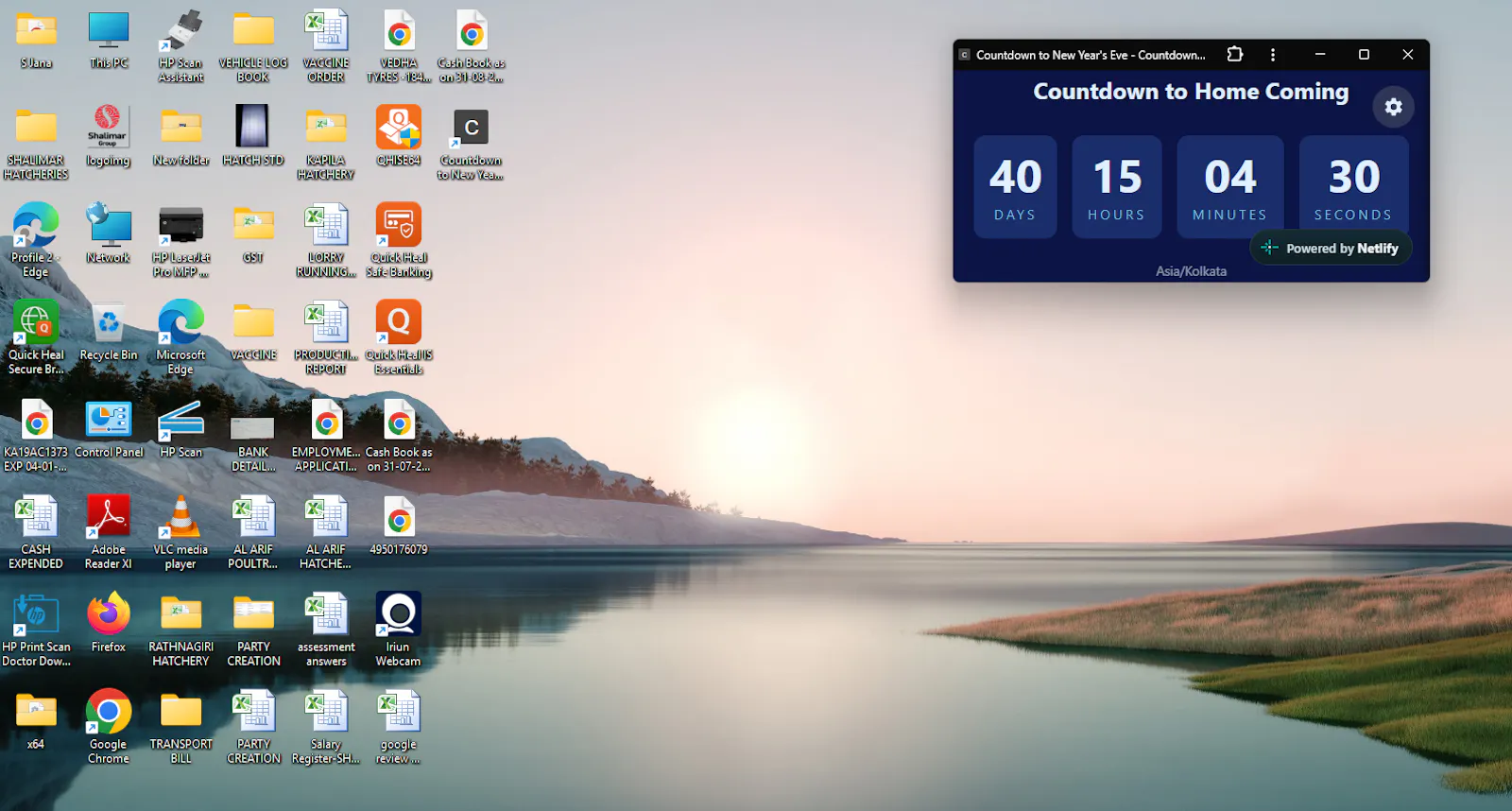The image size is (1512, 811).
Task: Select the EMPLOYME... APPLICATI... file
Action: click(326, 437)
